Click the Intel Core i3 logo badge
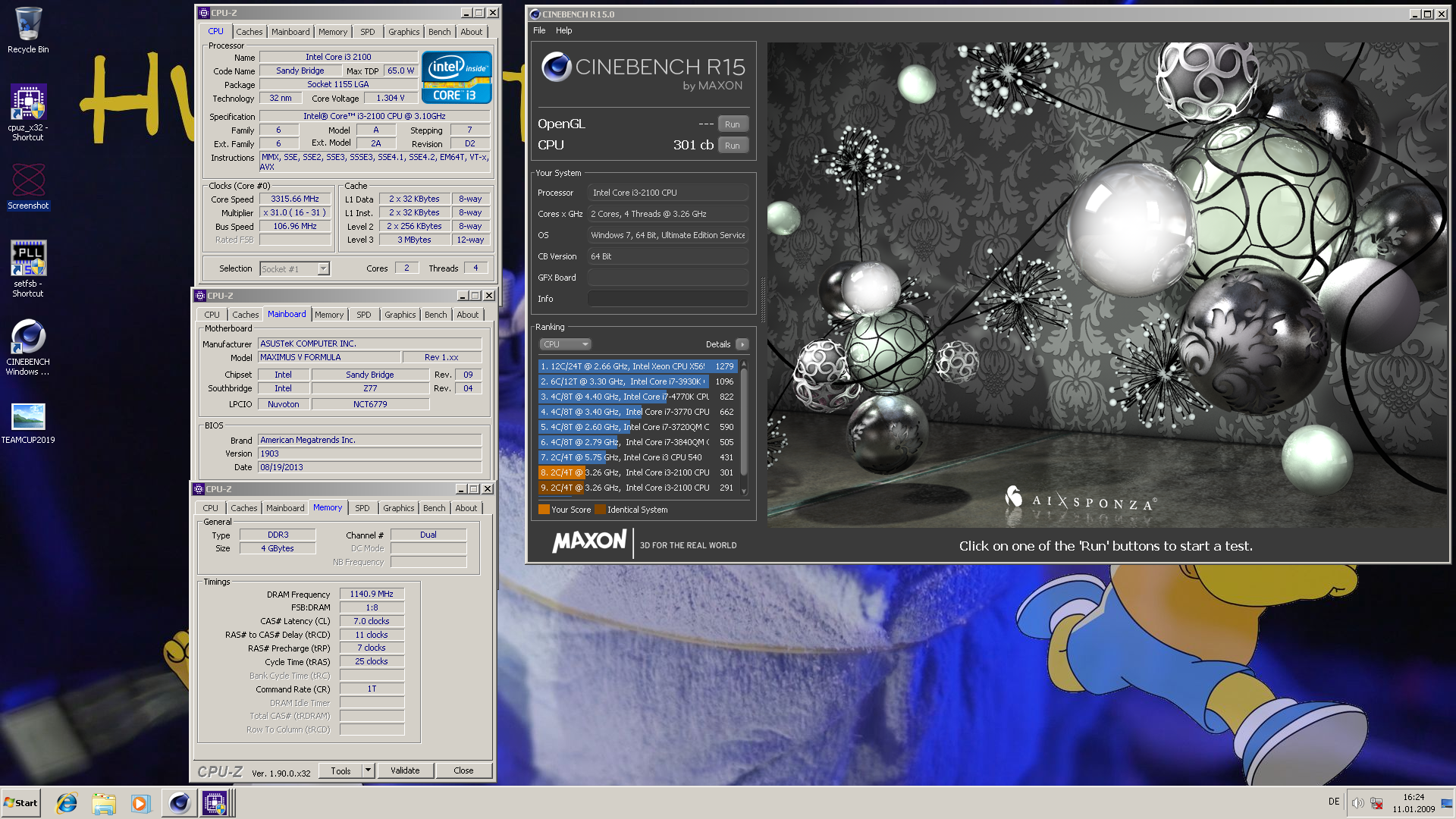Screen dimensions: 1456x819 457,77
